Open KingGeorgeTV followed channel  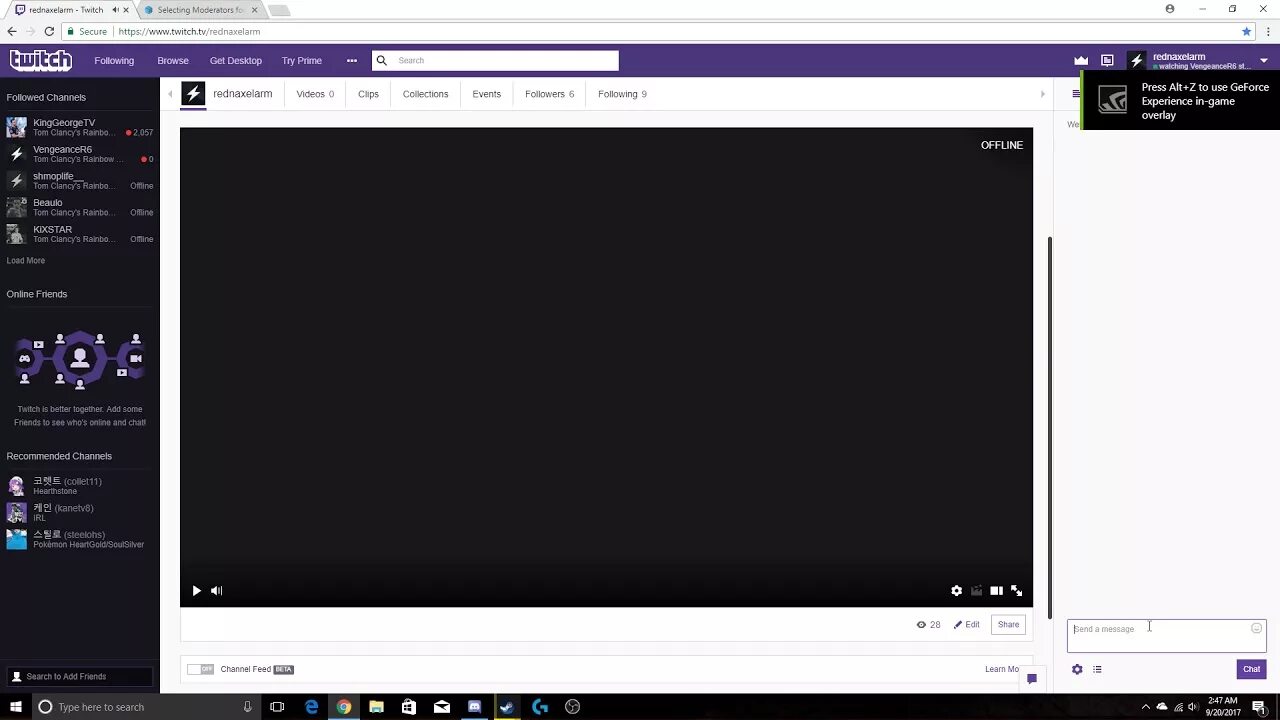tap(79, 127)
